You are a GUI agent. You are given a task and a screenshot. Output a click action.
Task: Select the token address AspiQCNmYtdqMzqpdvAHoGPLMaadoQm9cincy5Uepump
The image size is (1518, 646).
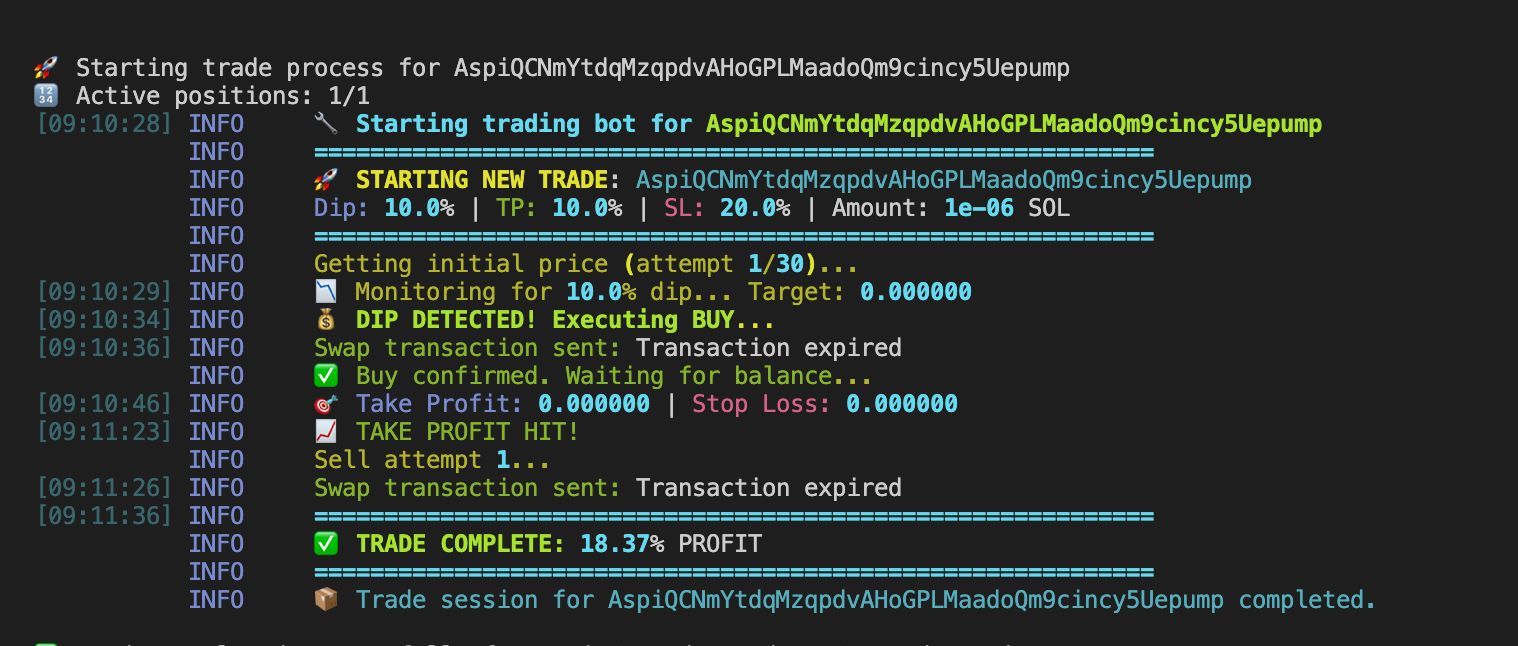pyautogui.click(x=760, y=66)
